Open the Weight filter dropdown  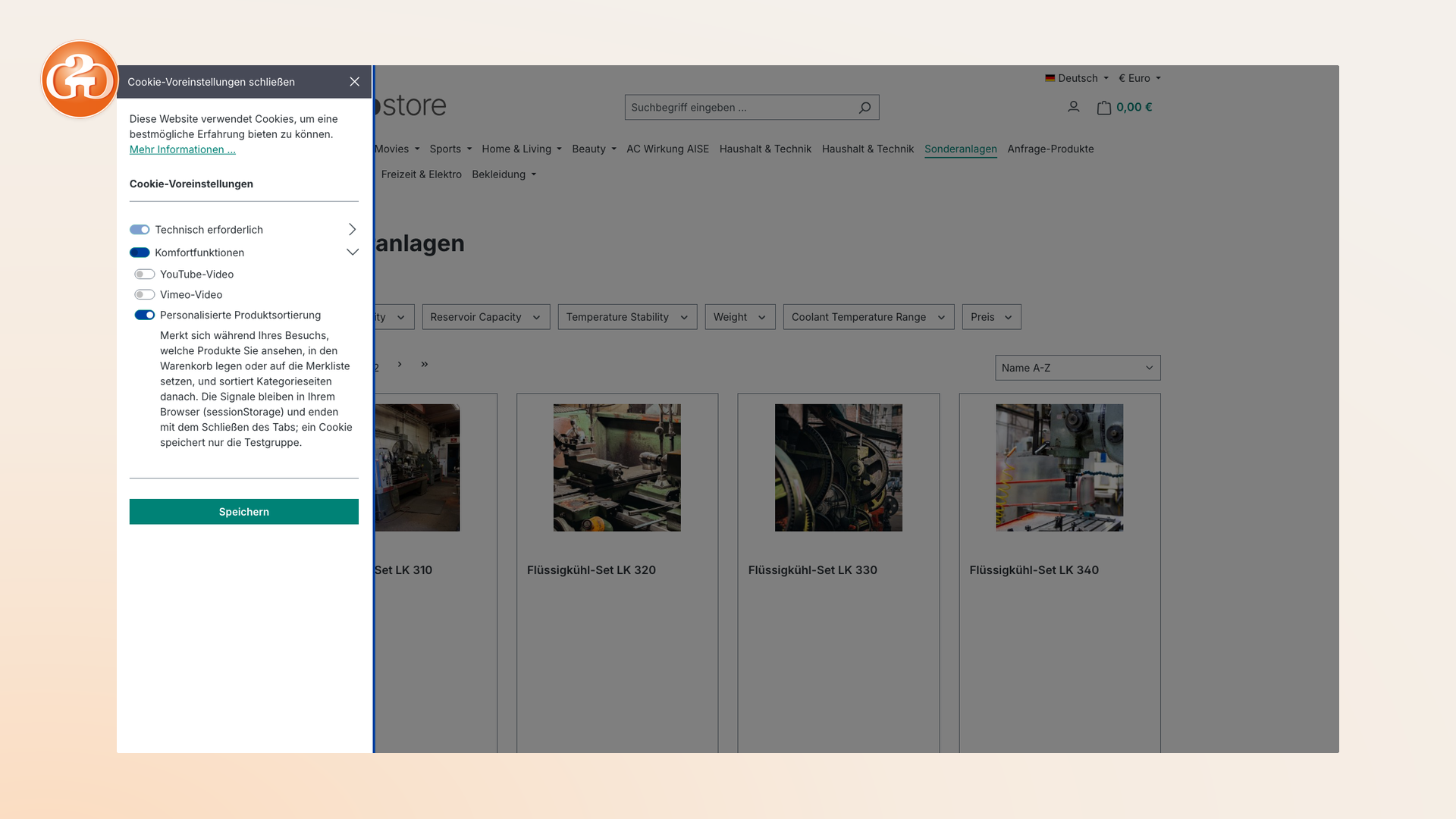coord(740,317)
